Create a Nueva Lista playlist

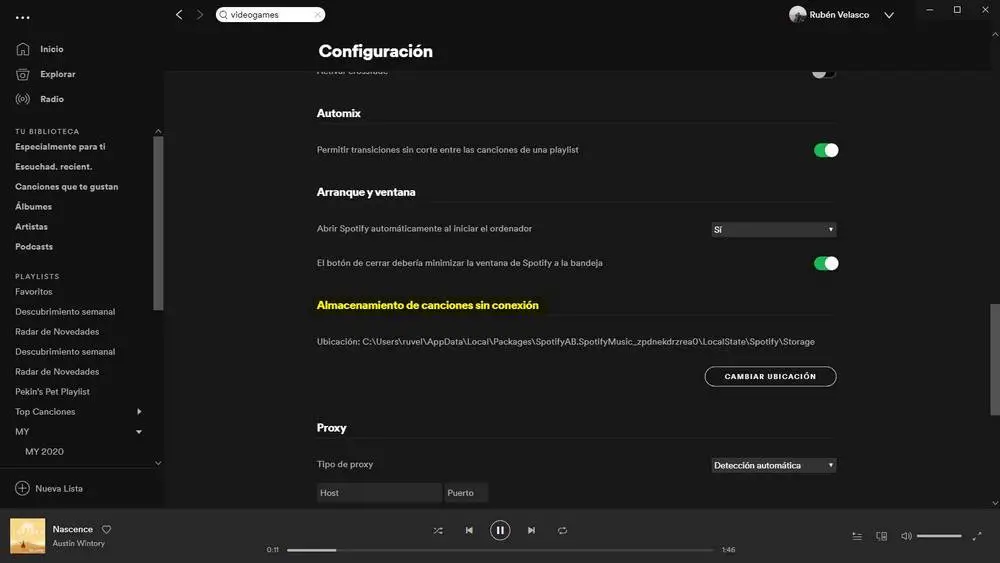49,488
